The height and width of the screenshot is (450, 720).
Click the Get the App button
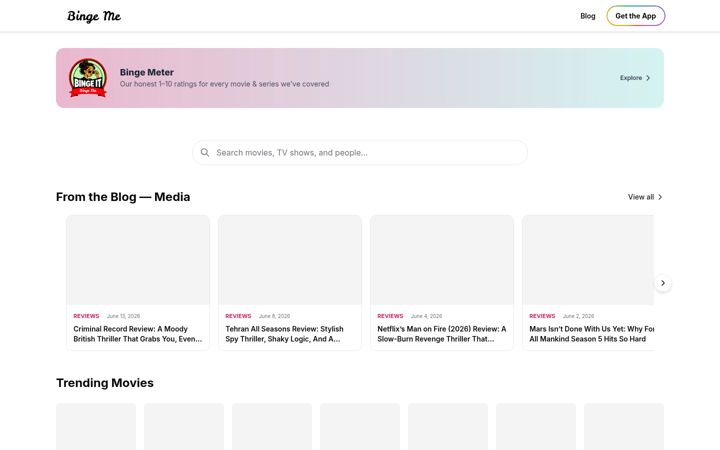coord(636,16)
